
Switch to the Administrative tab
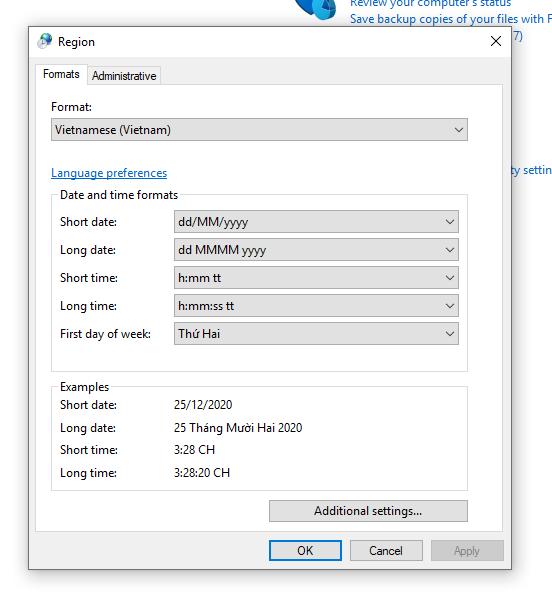124,76
